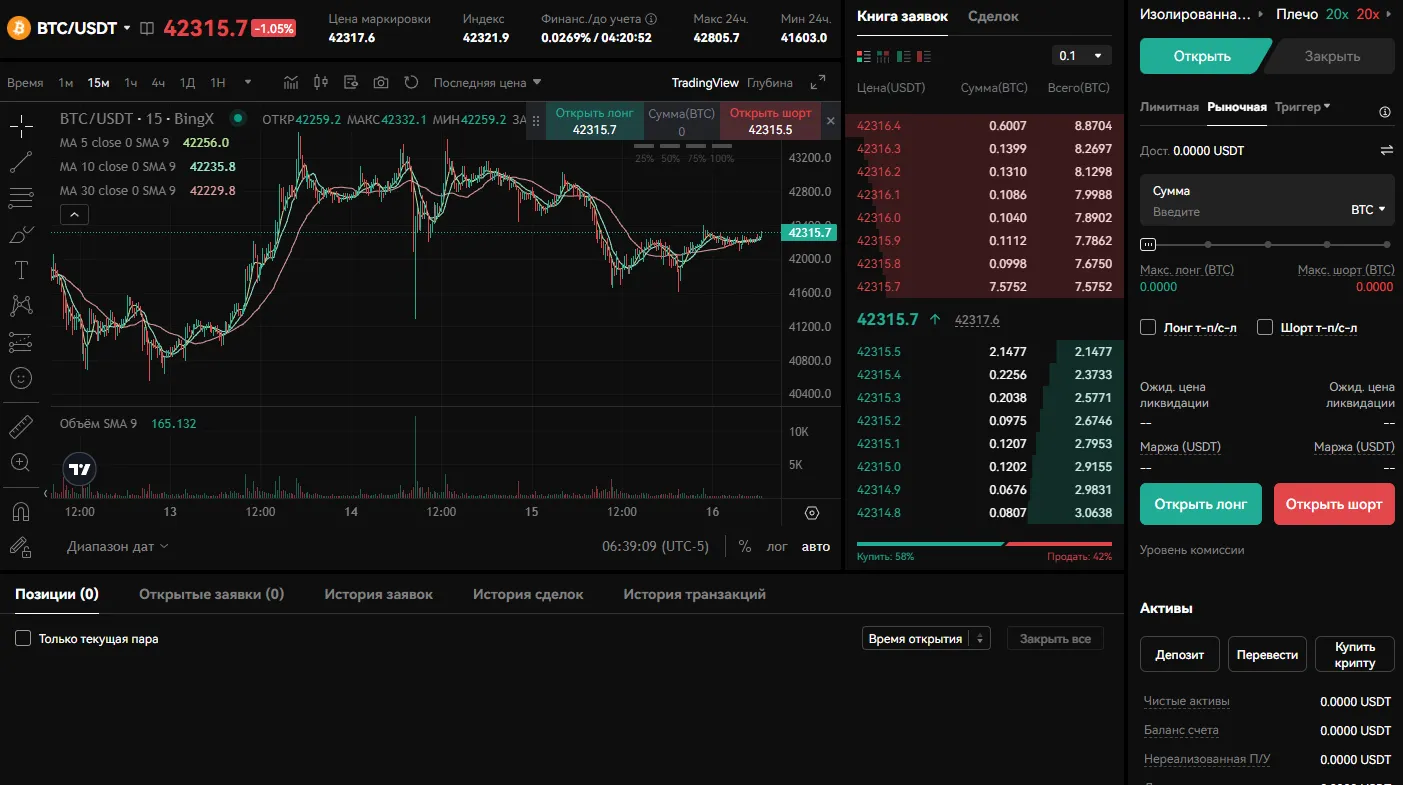
Task: Enable the magnet snapping tool
Action: pos(21,510)
